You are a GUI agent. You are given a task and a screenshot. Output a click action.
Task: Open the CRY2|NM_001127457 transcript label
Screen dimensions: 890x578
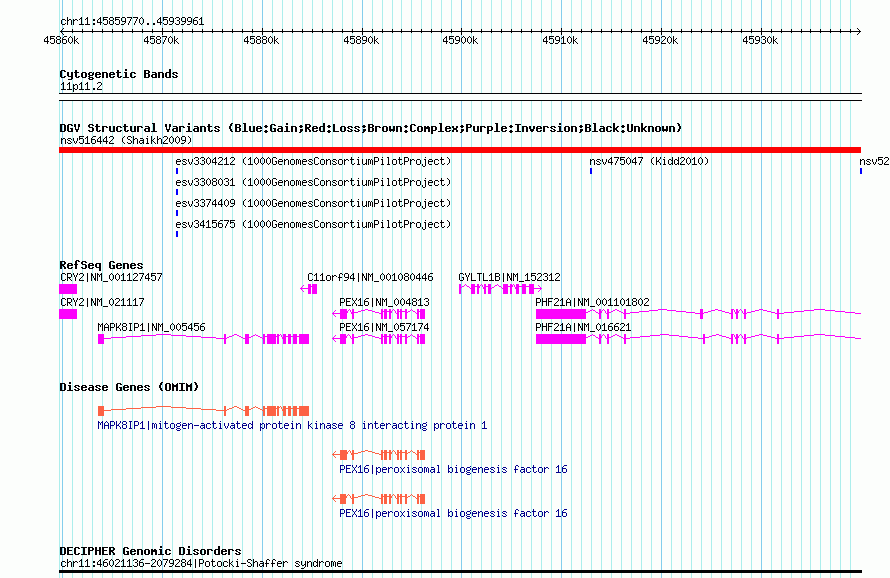tap(111, 277)
